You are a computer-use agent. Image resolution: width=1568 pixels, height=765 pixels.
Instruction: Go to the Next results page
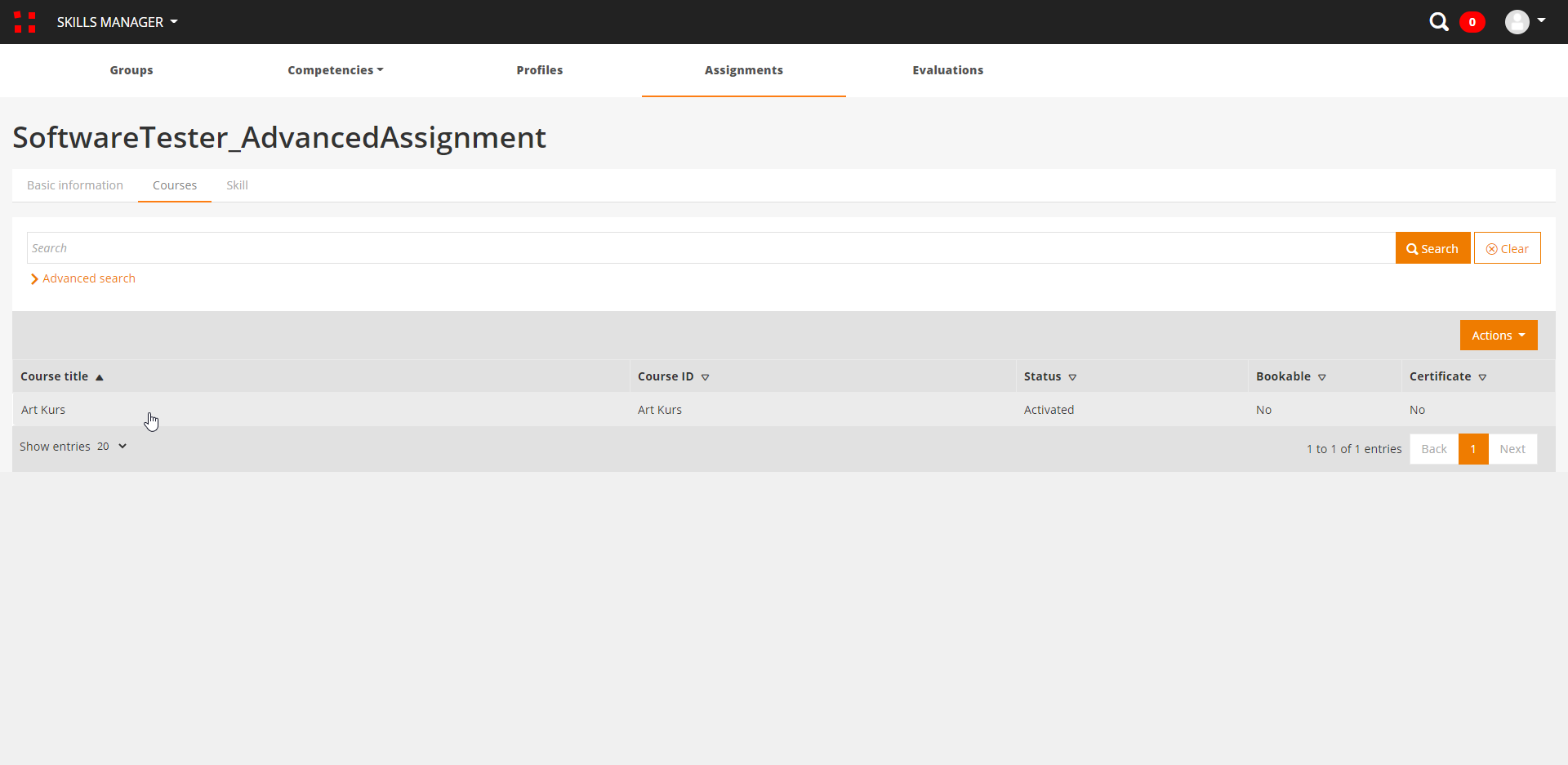(1512, 449)
